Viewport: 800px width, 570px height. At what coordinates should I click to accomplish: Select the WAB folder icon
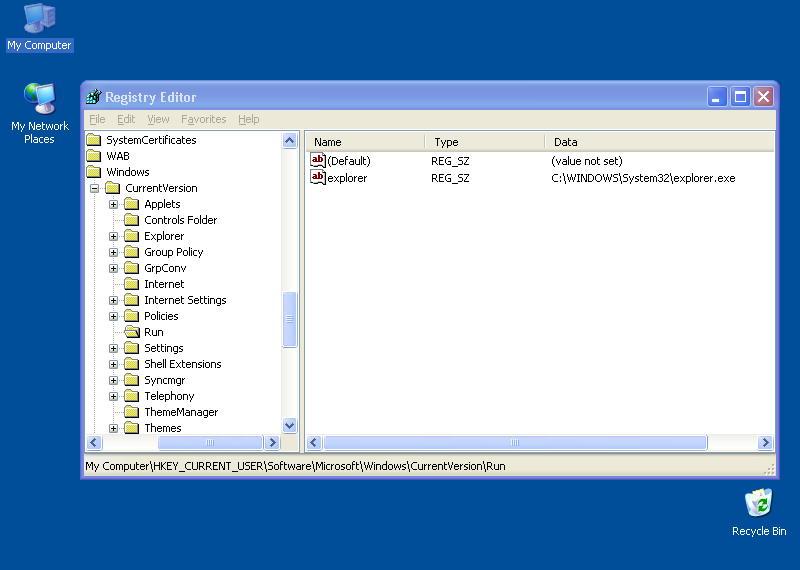click(94, 156)
